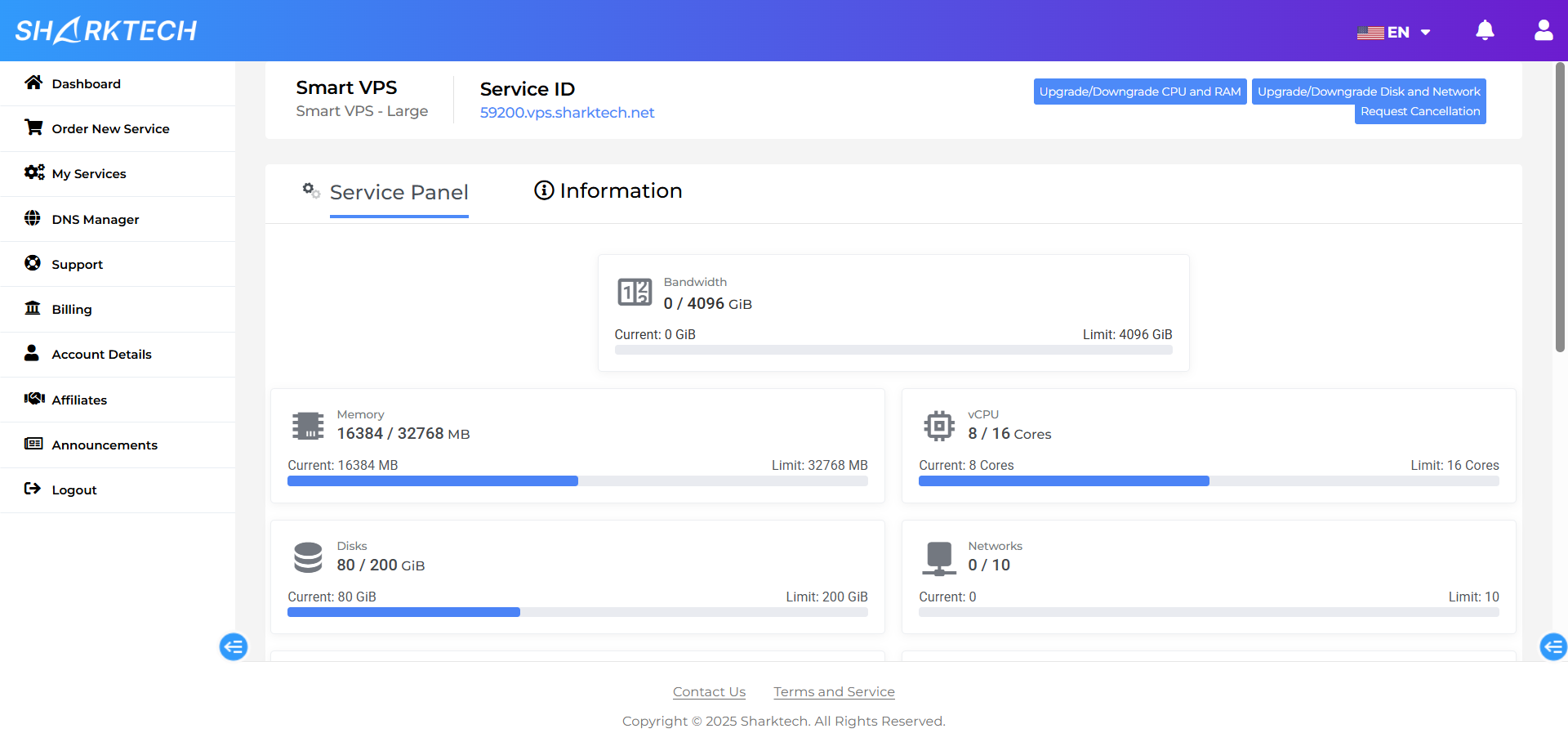Click 'Current: 80 GiB' disks label
1568x751 pixels.
[332, 597]
